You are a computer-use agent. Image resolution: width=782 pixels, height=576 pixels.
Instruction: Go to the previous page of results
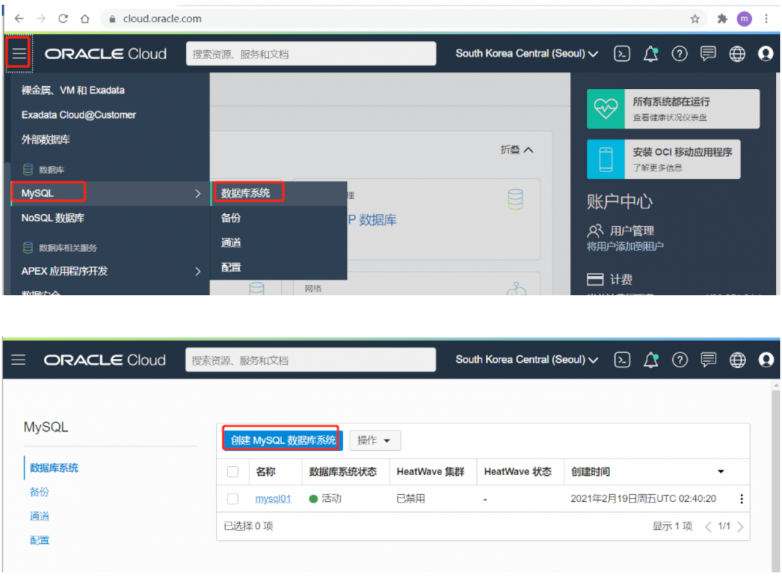coord(708,527)
